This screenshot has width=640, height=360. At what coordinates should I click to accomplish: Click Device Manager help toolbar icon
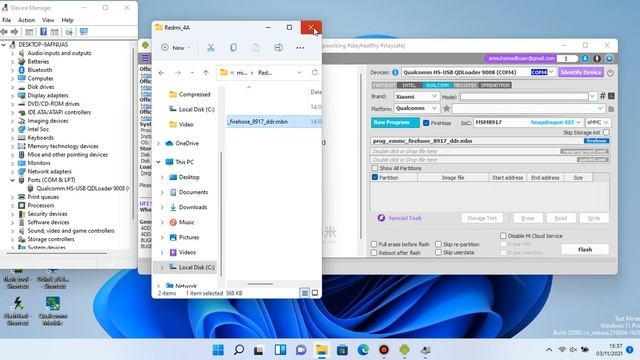point(43,32)
